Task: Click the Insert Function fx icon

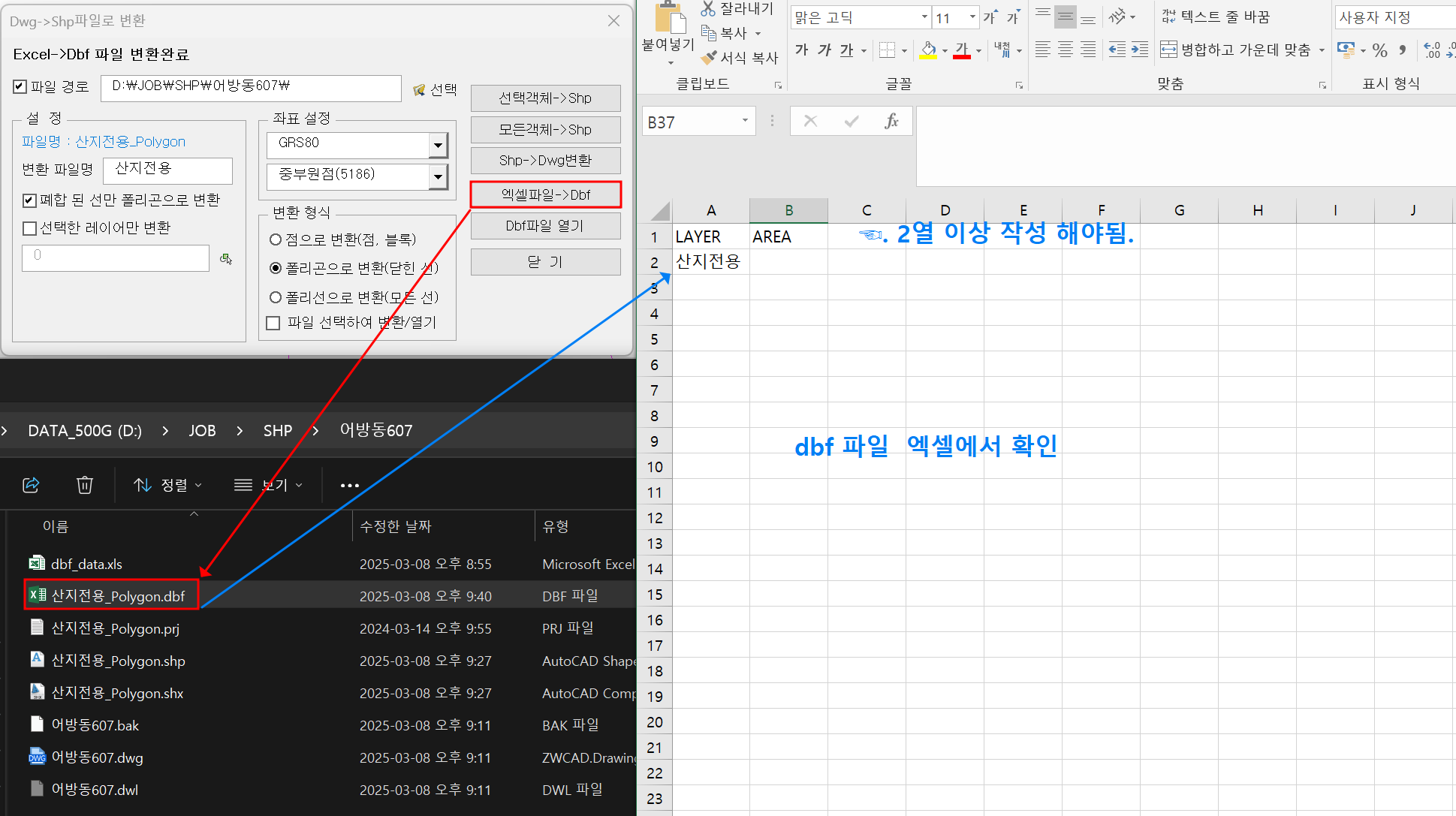Action: coord(891,121)
